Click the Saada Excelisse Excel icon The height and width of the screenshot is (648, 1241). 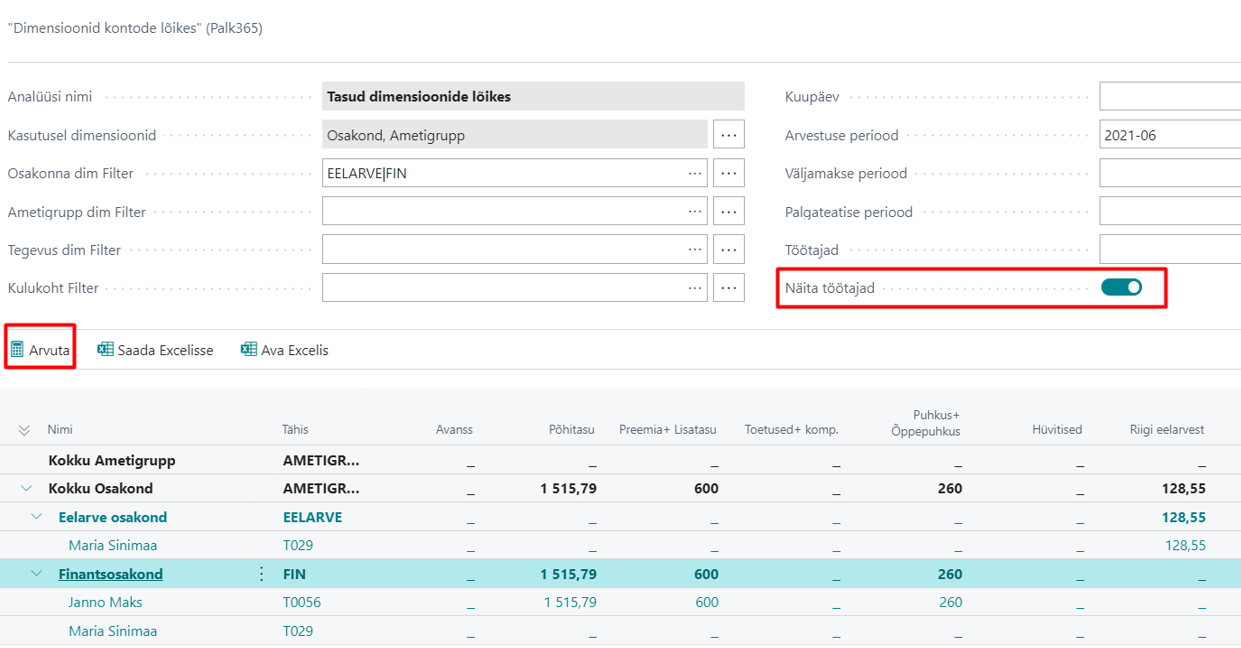point(105,350)
